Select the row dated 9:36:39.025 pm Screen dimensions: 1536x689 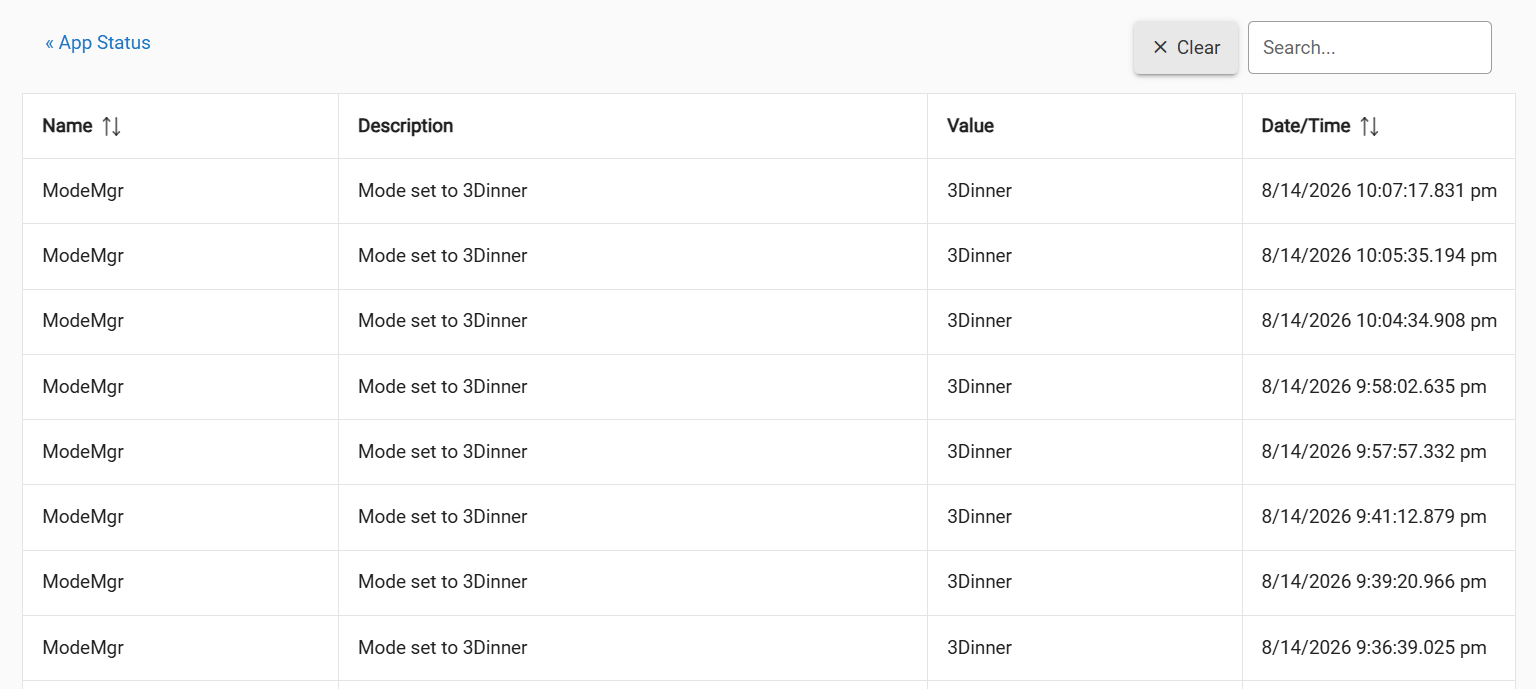tap(769, 648)
